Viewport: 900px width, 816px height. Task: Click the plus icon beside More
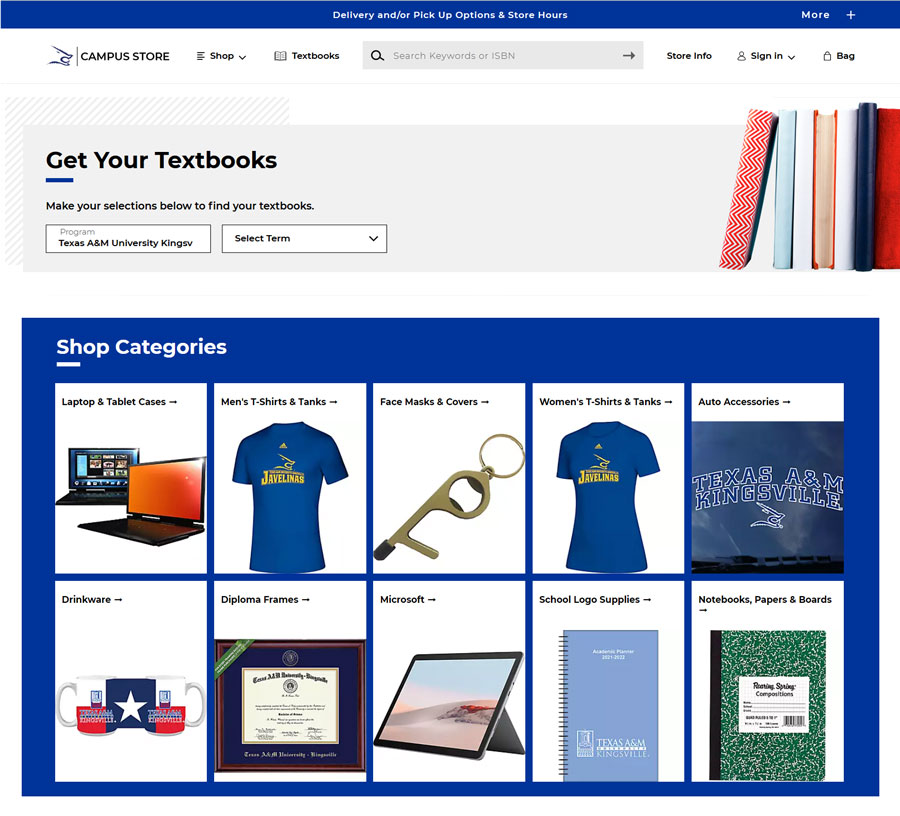tap(851, 15)
